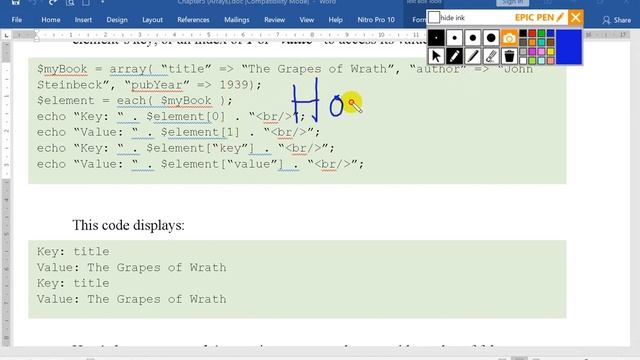This screenshot has height=360, width=640.
Task: Pick the white color swatch
Action: coord(523,61)
